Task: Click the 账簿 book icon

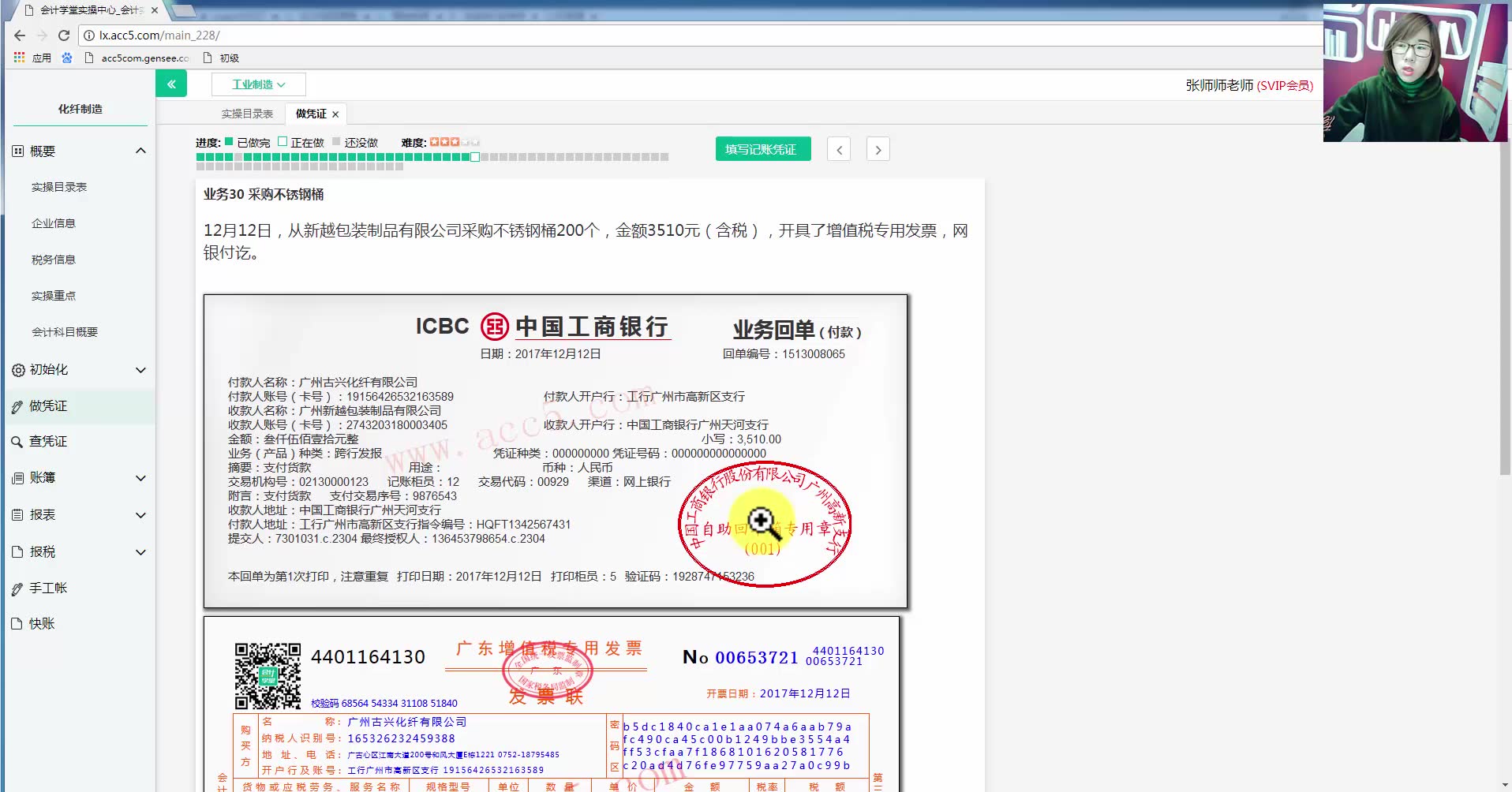Action: (18, 478)
